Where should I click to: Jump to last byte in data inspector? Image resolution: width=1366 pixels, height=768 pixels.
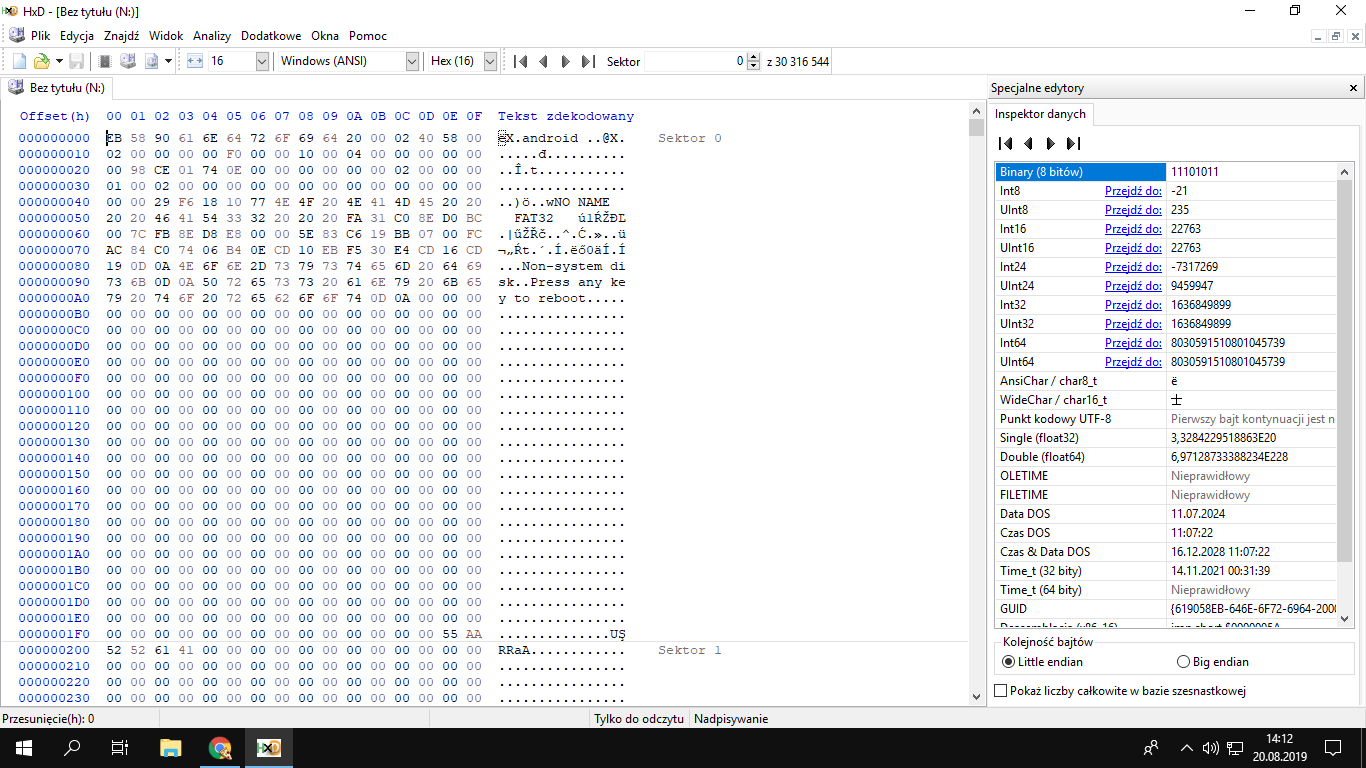coord(1073,143)
